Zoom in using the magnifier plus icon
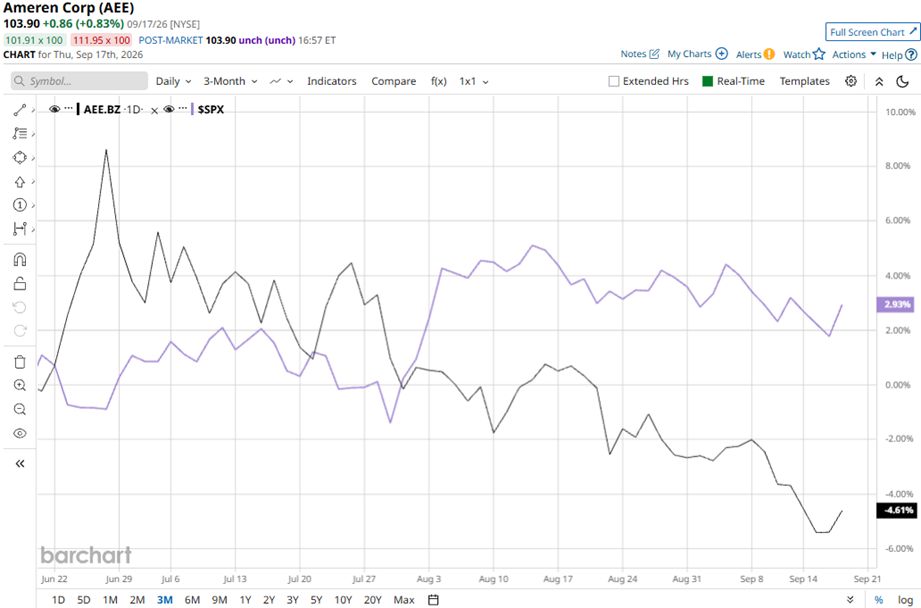The height and width of the screenshot is (608, 921). pyautogui.click(x=20, y=385)
